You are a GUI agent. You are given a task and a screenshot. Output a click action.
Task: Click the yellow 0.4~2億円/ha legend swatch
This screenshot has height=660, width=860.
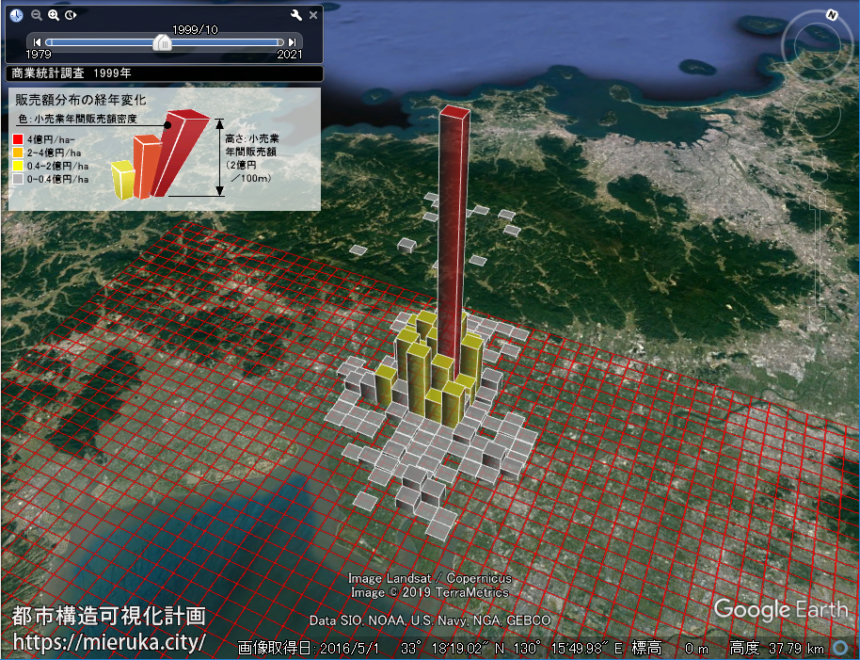[17, 166]
